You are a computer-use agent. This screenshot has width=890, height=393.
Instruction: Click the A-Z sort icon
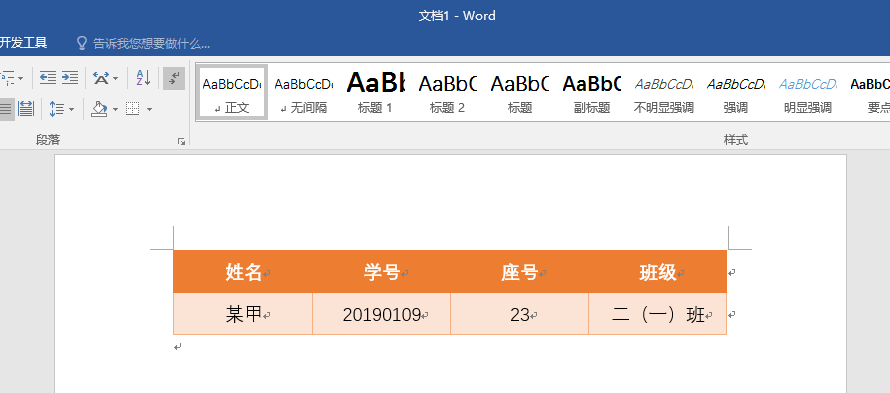[x=143, y=78]
